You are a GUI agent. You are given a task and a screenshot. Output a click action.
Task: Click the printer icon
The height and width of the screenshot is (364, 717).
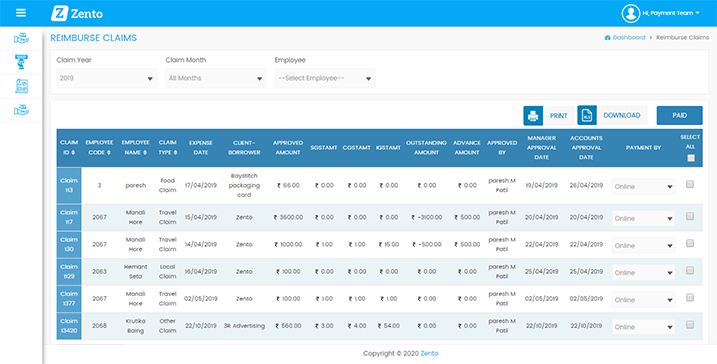click(533, 116)
